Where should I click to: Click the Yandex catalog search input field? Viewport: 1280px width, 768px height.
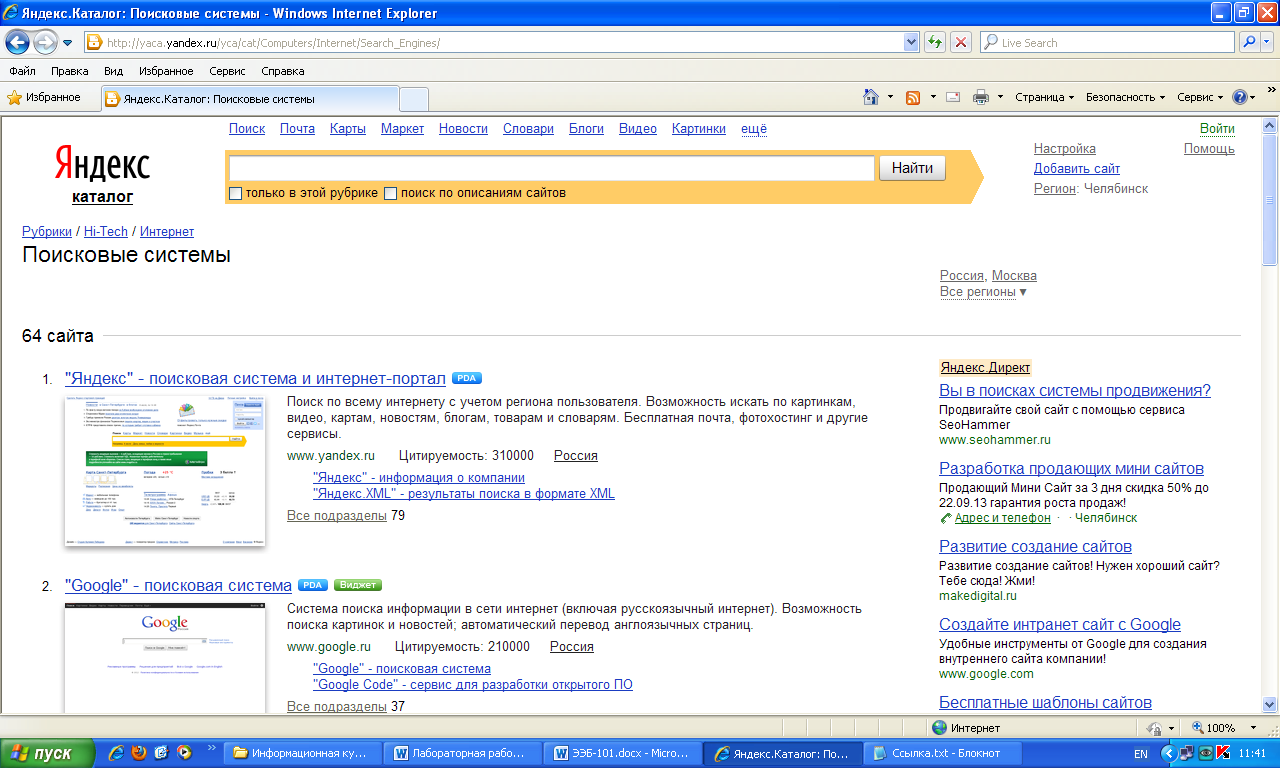[551, 168]
